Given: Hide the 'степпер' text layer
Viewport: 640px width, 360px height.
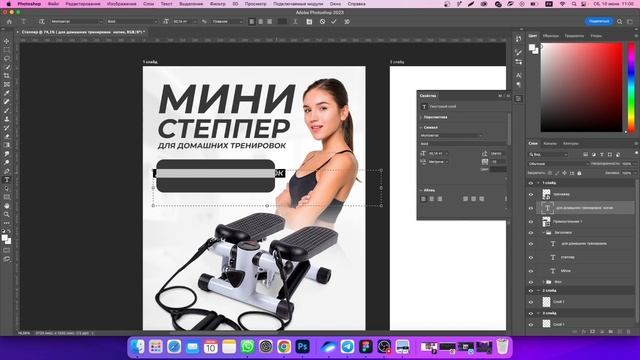Looking at the screenshot, I should point(531,258).
